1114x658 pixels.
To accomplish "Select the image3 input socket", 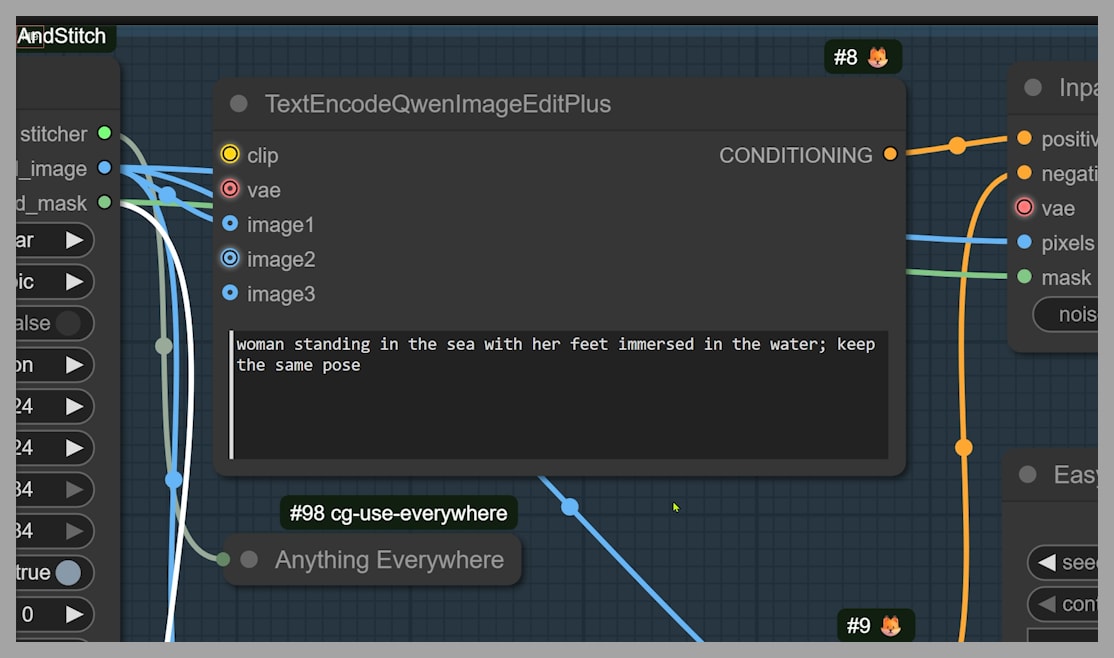I will (x=230, y=293).
